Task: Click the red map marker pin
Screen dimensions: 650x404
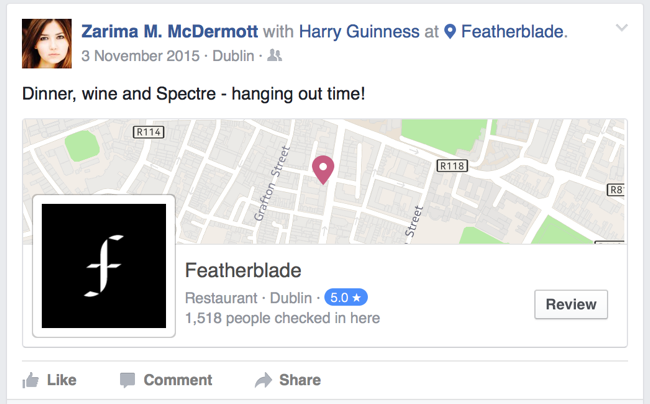Action: coord(323,169)
